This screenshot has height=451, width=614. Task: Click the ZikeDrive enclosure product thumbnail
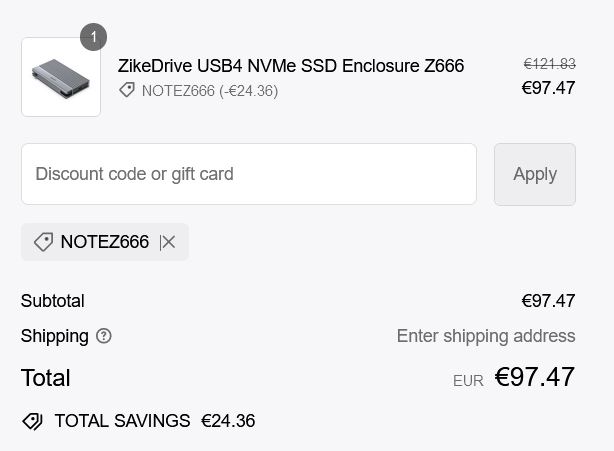click(x=61, y=77)
